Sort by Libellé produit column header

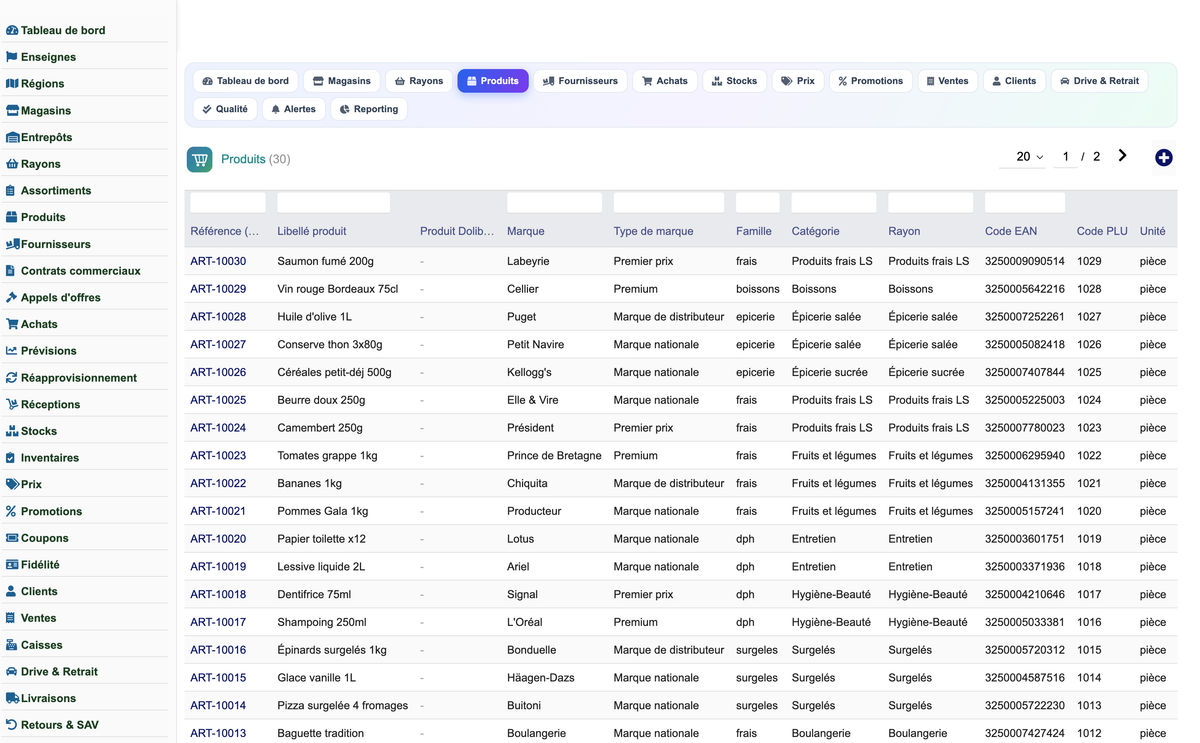pos(312,231)
